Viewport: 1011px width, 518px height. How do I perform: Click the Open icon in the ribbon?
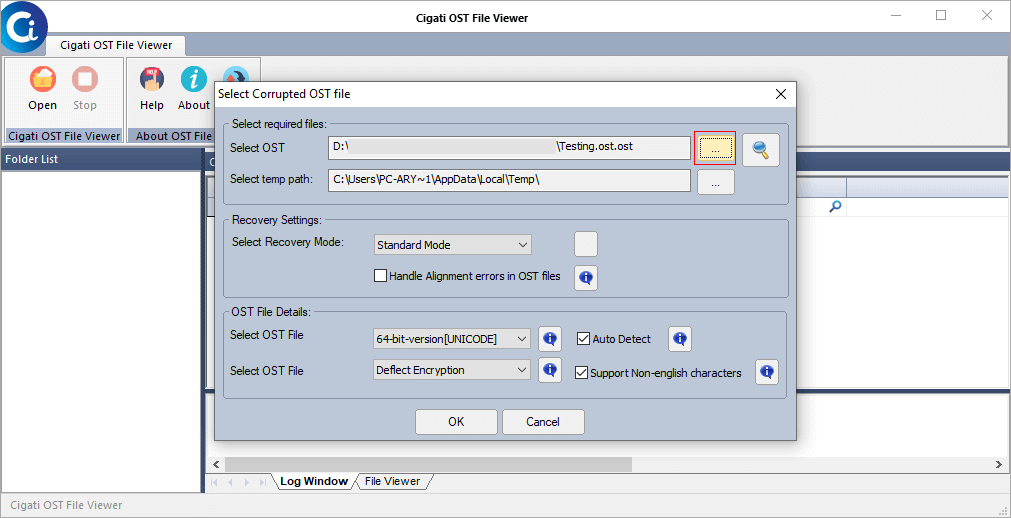click(x=43, y=80)
